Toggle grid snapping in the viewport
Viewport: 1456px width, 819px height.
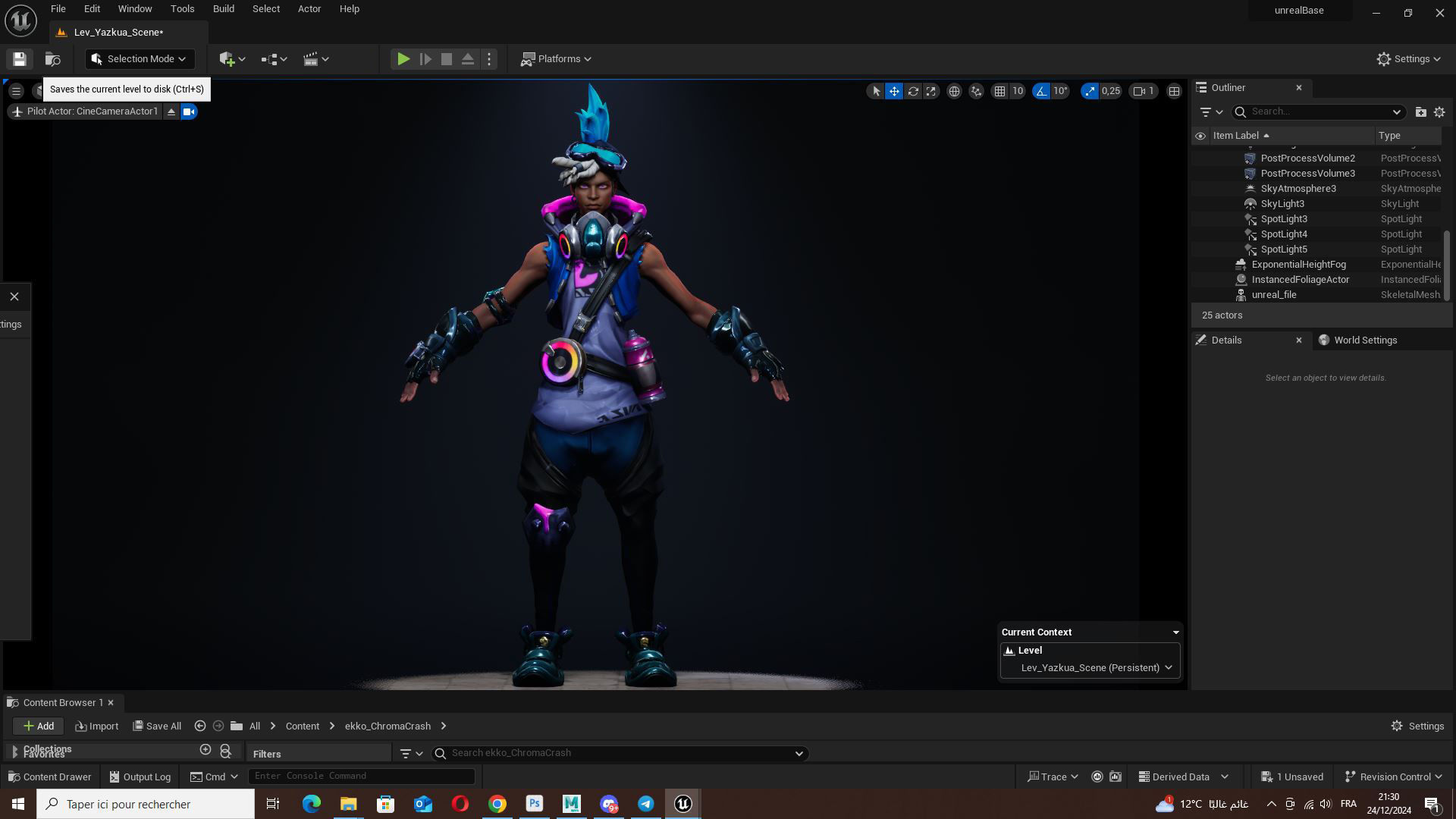click(1000, 91)
